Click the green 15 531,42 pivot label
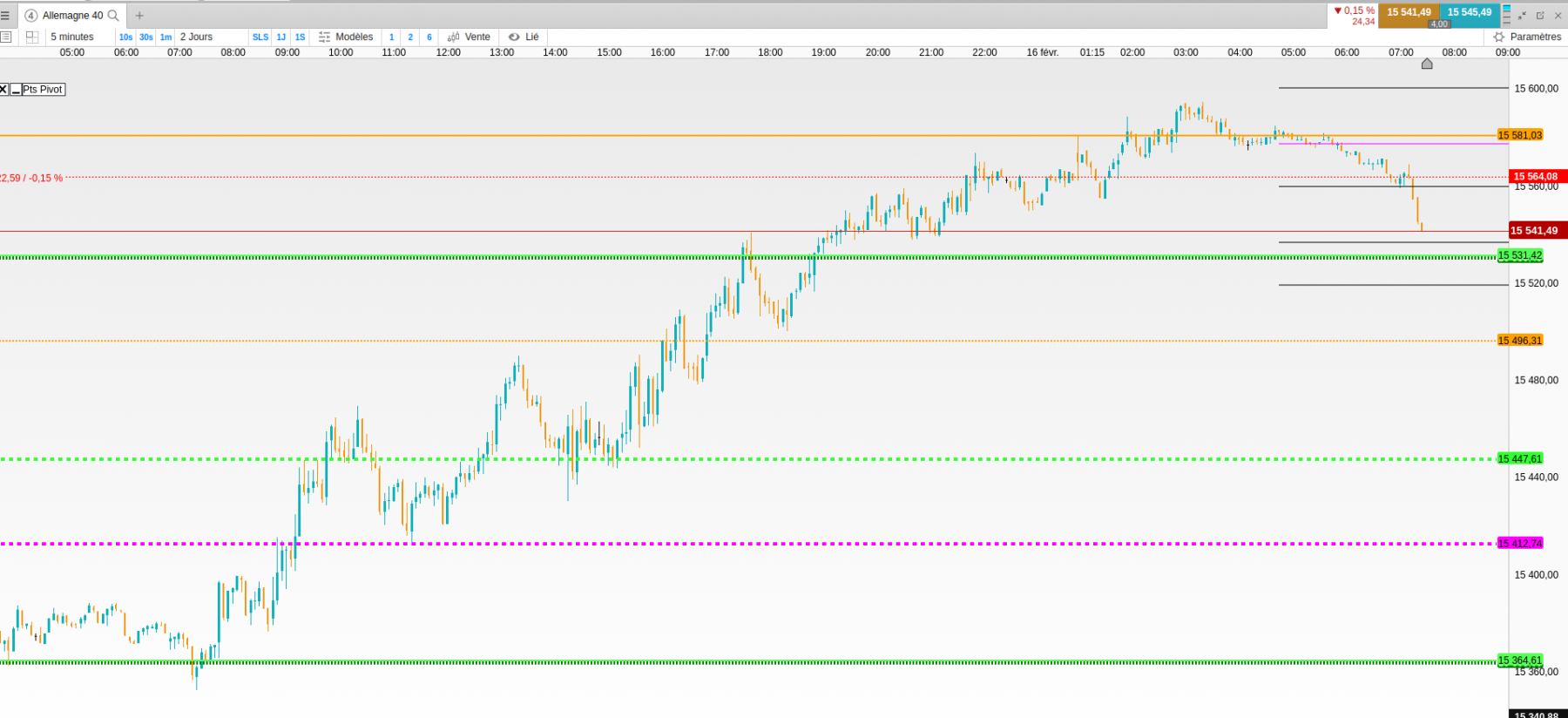This screenshot has height=718, width=1568. point(1520,255)
